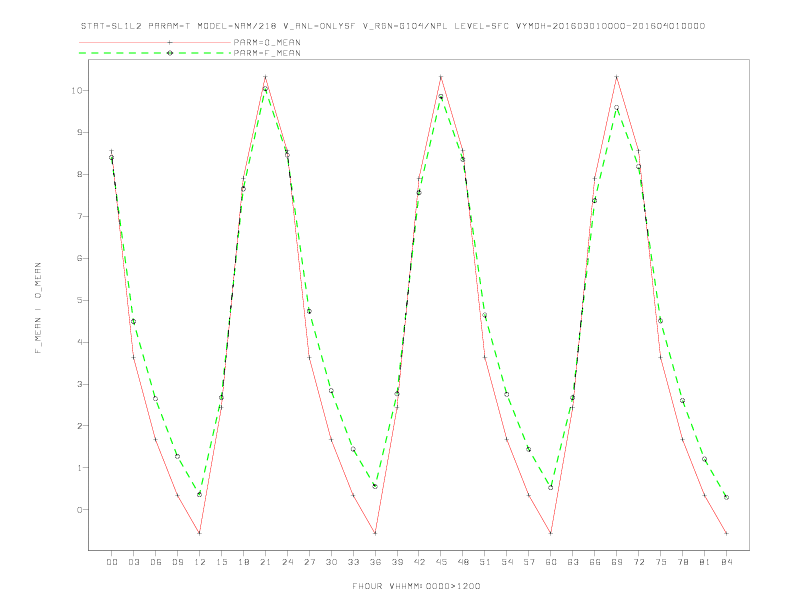Click the PARM=O_MEAN legend label
792x612 pixels.
267,42
